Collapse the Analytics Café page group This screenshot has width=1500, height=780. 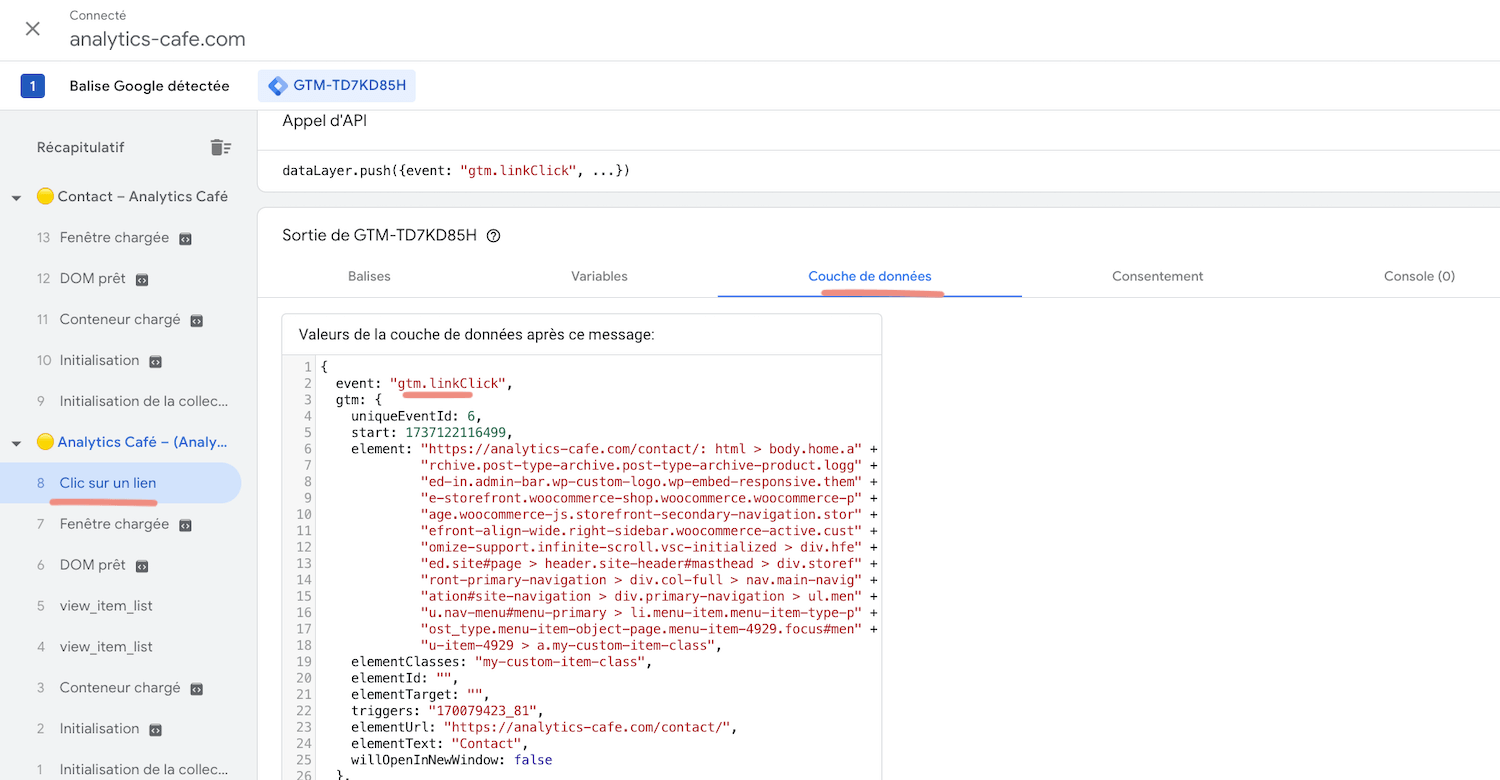pos(16,443)
